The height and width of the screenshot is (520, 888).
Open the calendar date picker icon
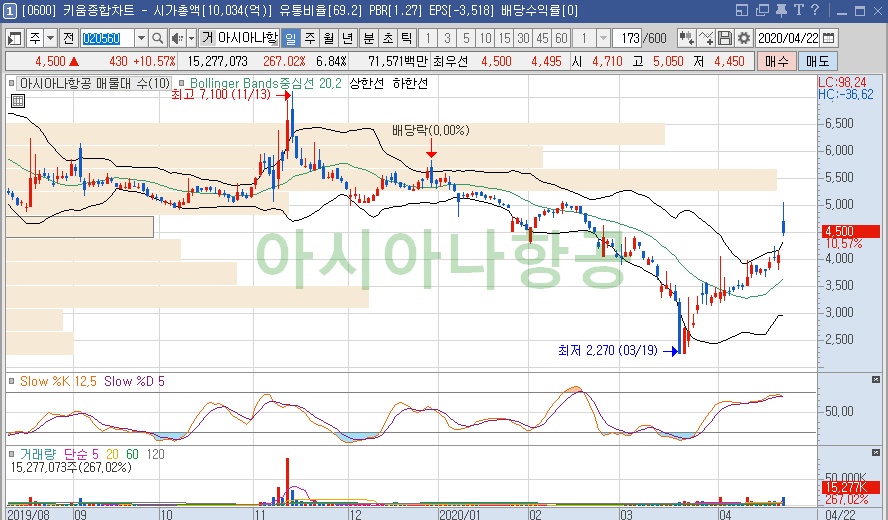pos(829,39)
